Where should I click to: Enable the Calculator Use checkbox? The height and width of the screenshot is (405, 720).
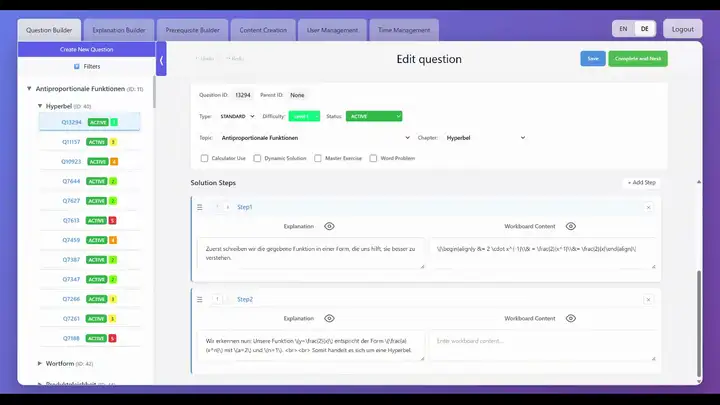coord(204,158)
